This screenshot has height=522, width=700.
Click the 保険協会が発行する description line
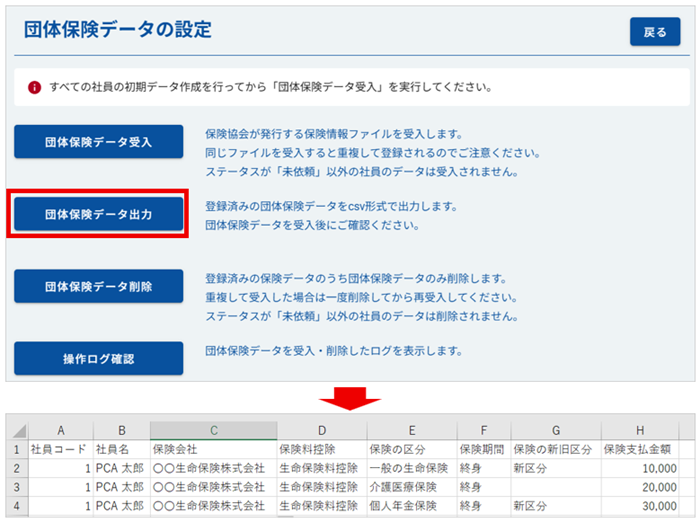tap(334, 134)
